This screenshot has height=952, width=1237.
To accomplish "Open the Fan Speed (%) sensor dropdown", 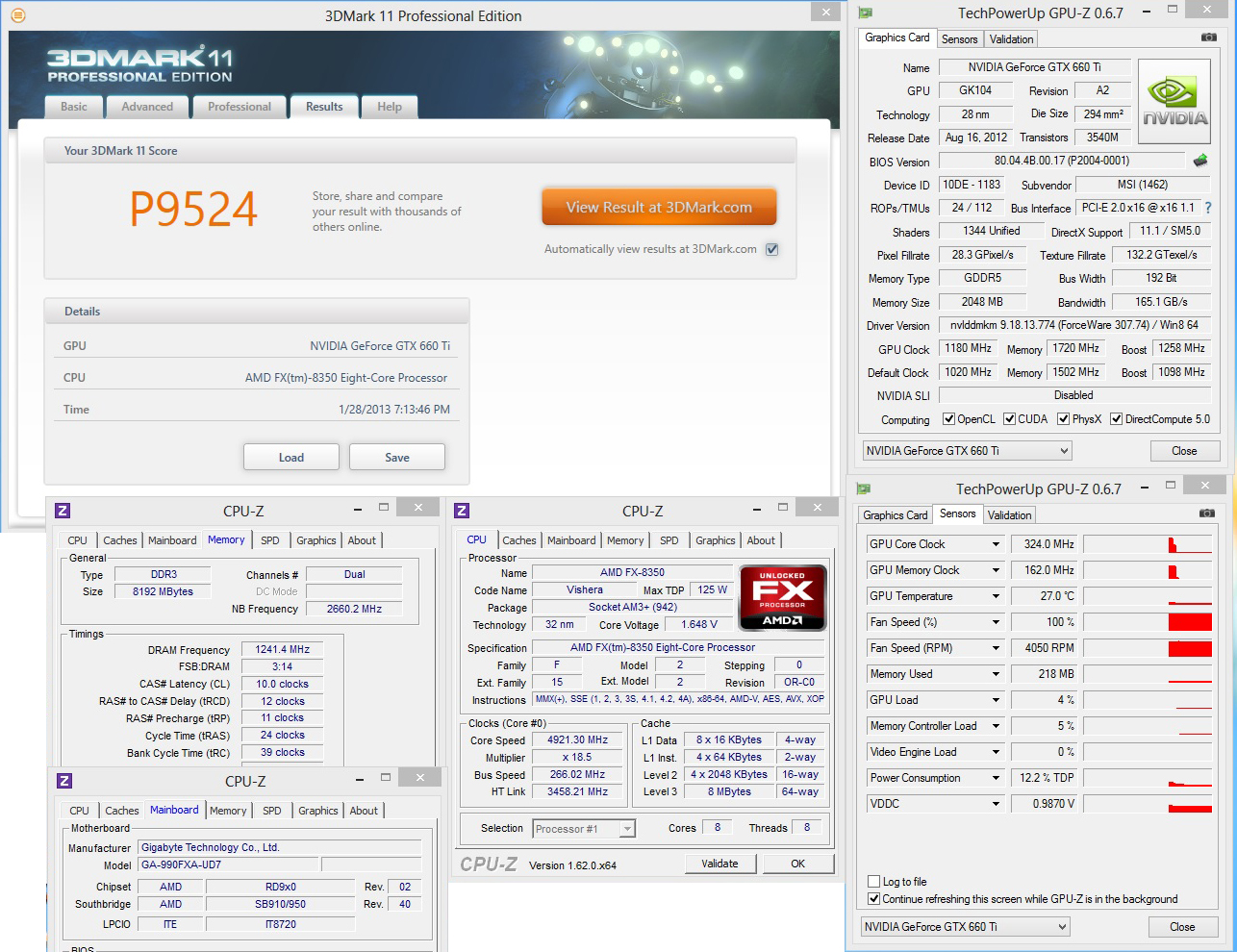I will click(x=997, y=622).
